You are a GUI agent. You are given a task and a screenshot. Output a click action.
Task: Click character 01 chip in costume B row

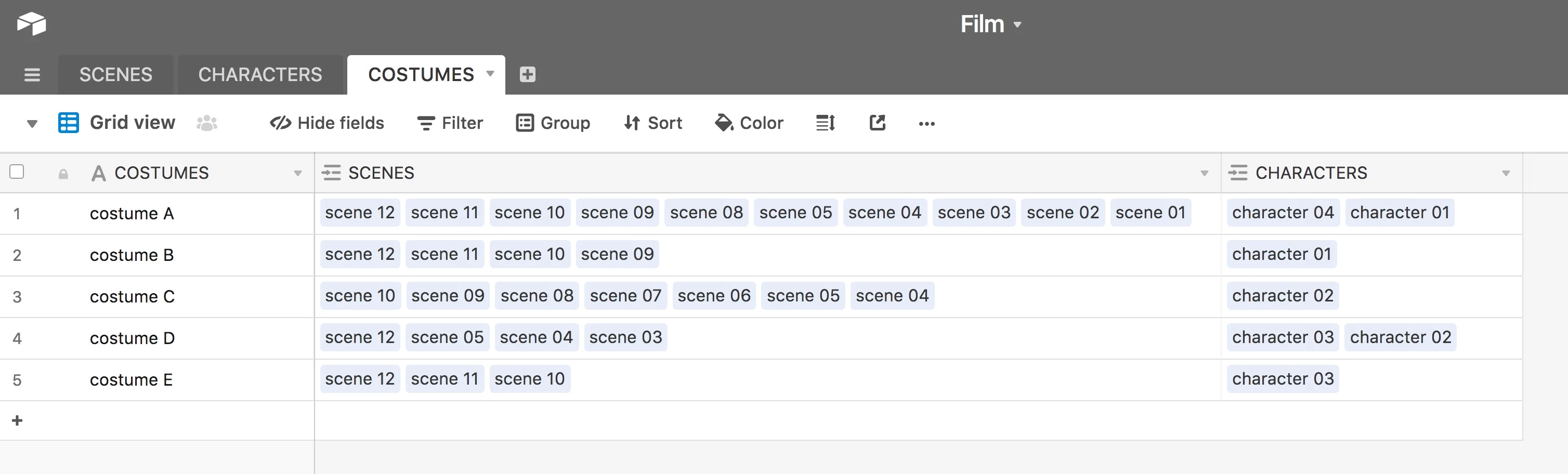pos(1282,254)
